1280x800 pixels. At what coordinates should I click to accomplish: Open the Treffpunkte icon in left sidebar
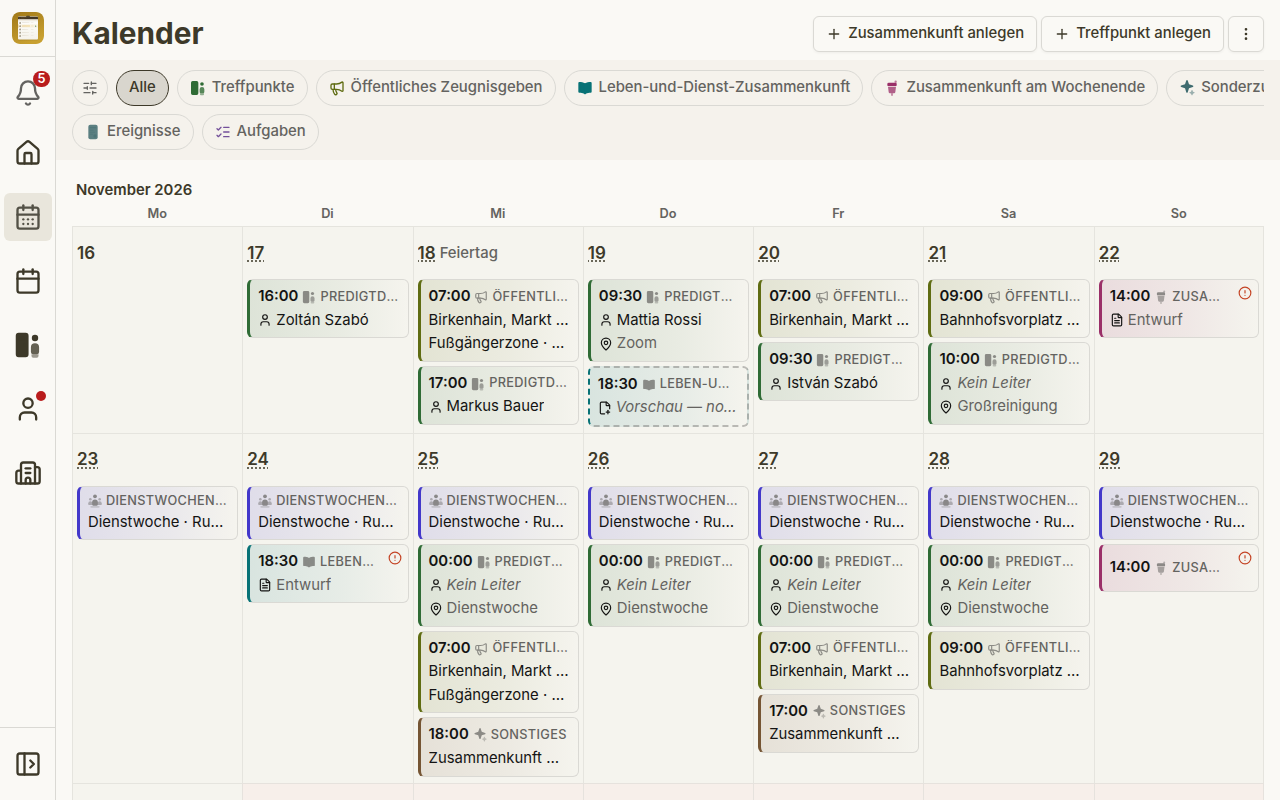(x=28, y=345)
